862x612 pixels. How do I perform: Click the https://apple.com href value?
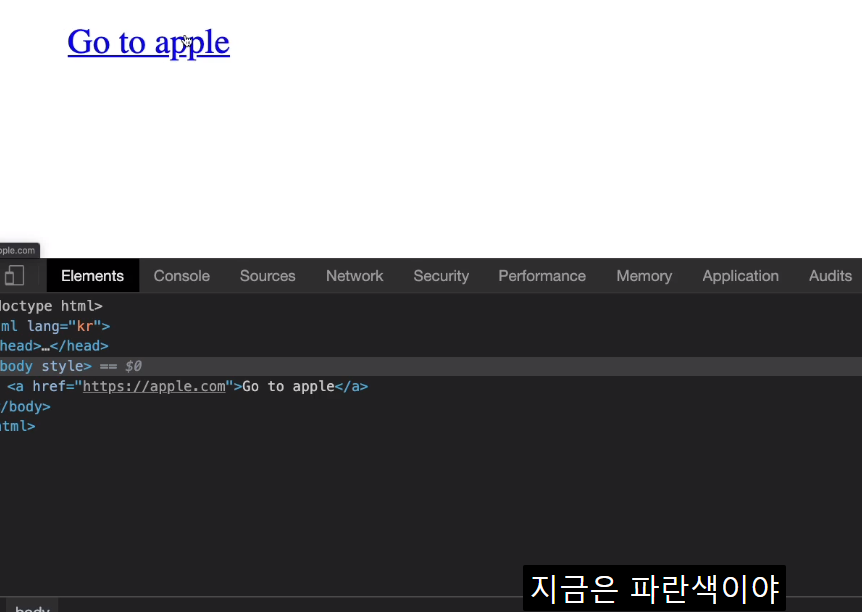154,387
